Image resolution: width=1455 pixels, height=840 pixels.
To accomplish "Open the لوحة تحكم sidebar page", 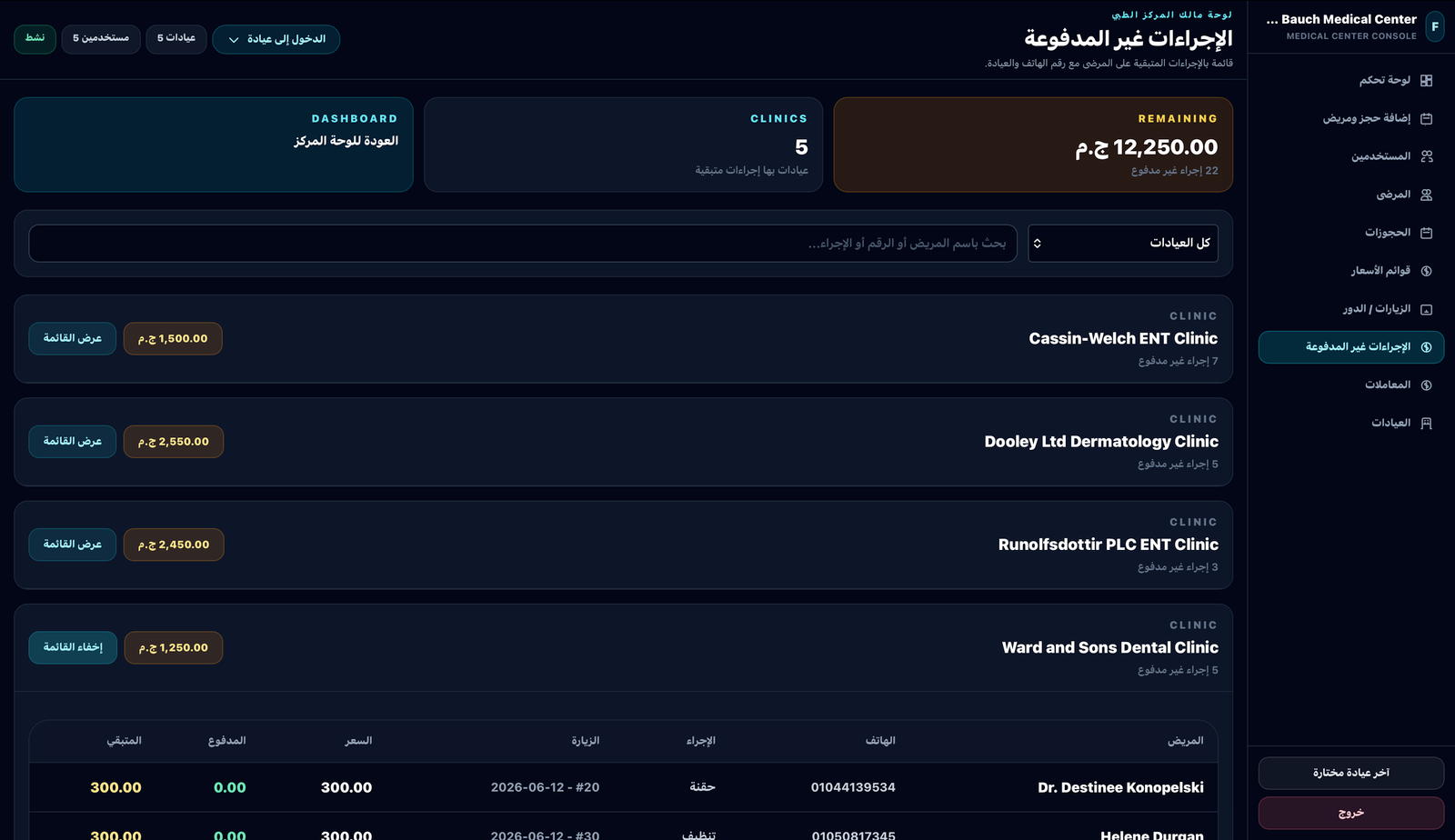I will pyautogui.click(x=1351, y=81).
